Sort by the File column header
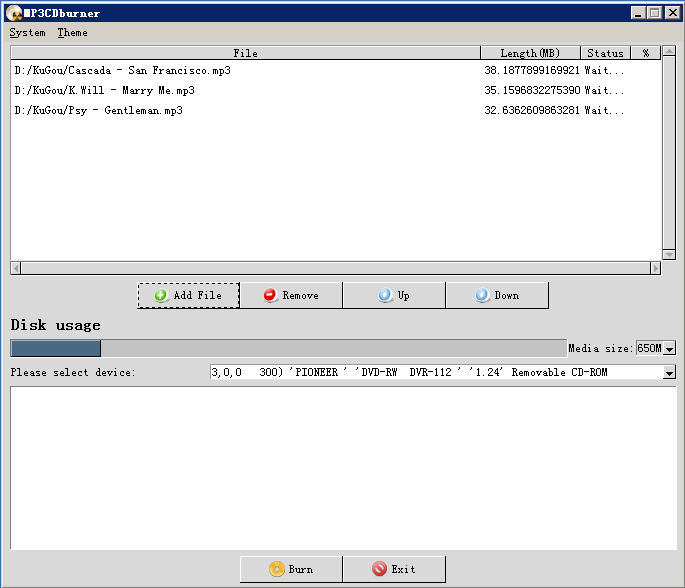This screenshot has height=588, width=685. coord(245,53)
